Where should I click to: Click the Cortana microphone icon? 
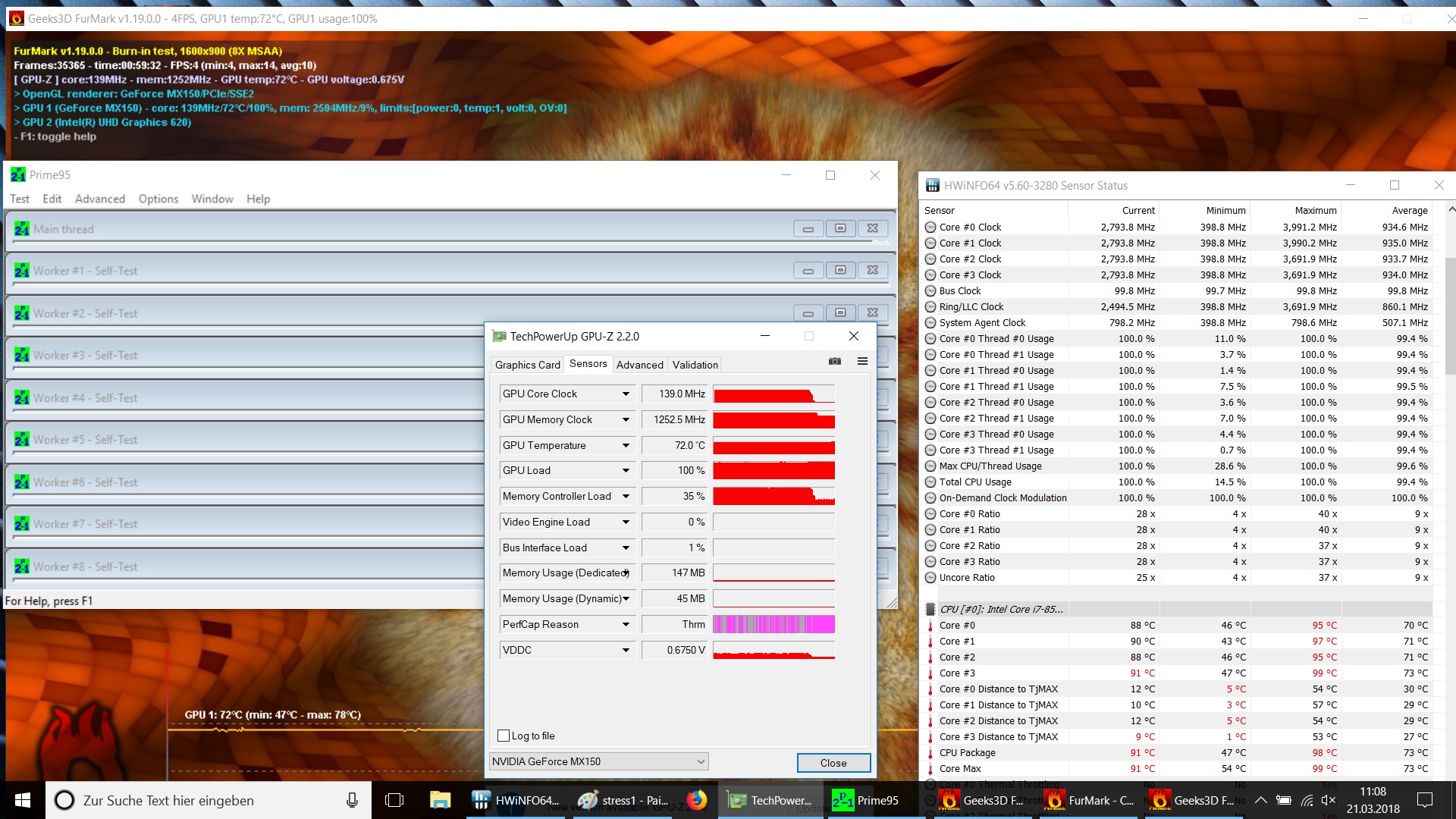tap(352, 800)
